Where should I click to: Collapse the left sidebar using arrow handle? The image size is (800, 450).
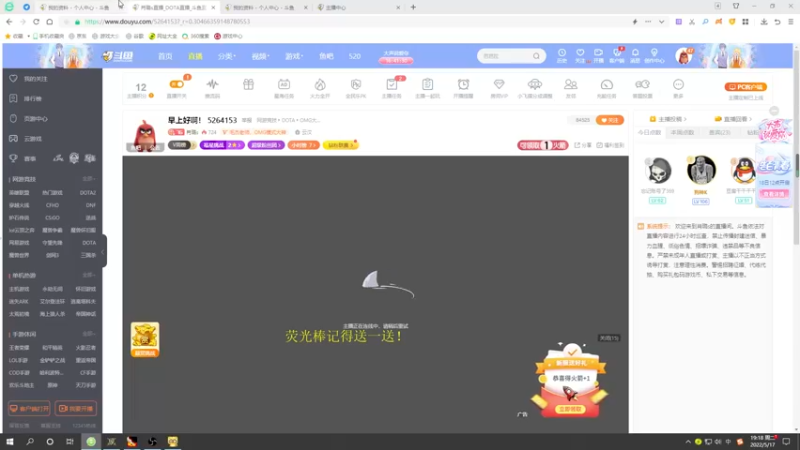[104, 251]
